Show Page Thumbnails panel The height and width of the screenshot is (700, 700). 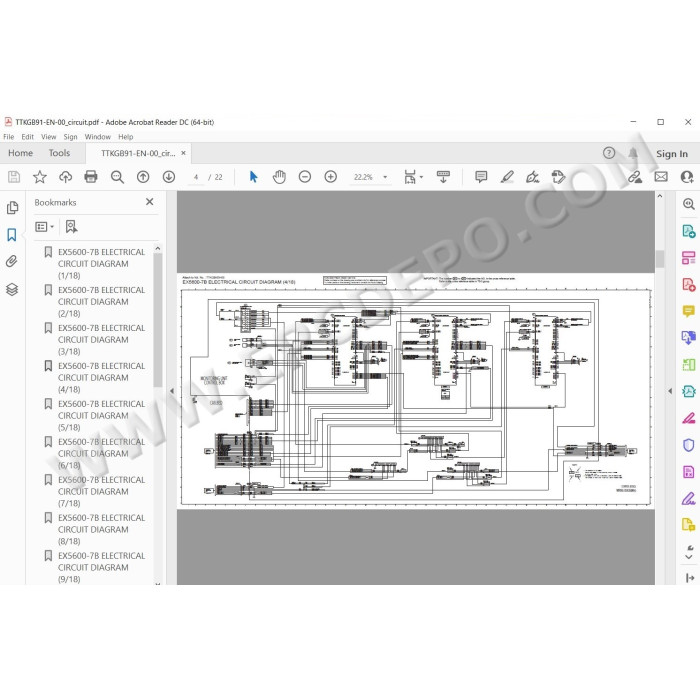point(12,208)
